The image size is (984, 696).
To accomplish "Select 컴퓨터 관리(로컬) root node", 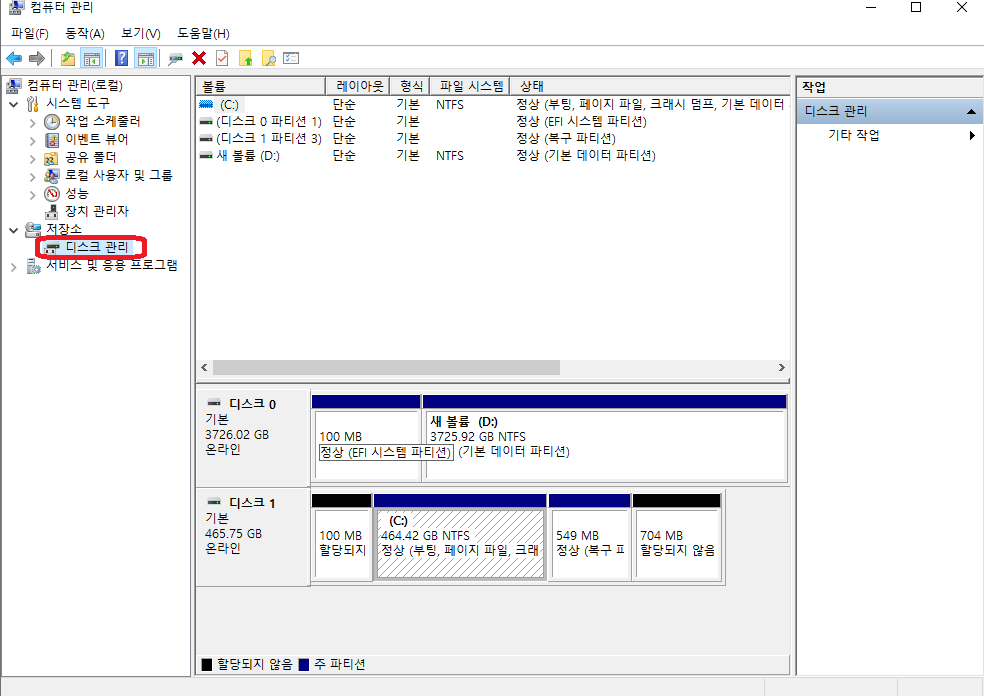I will click(x=75, y=85).
